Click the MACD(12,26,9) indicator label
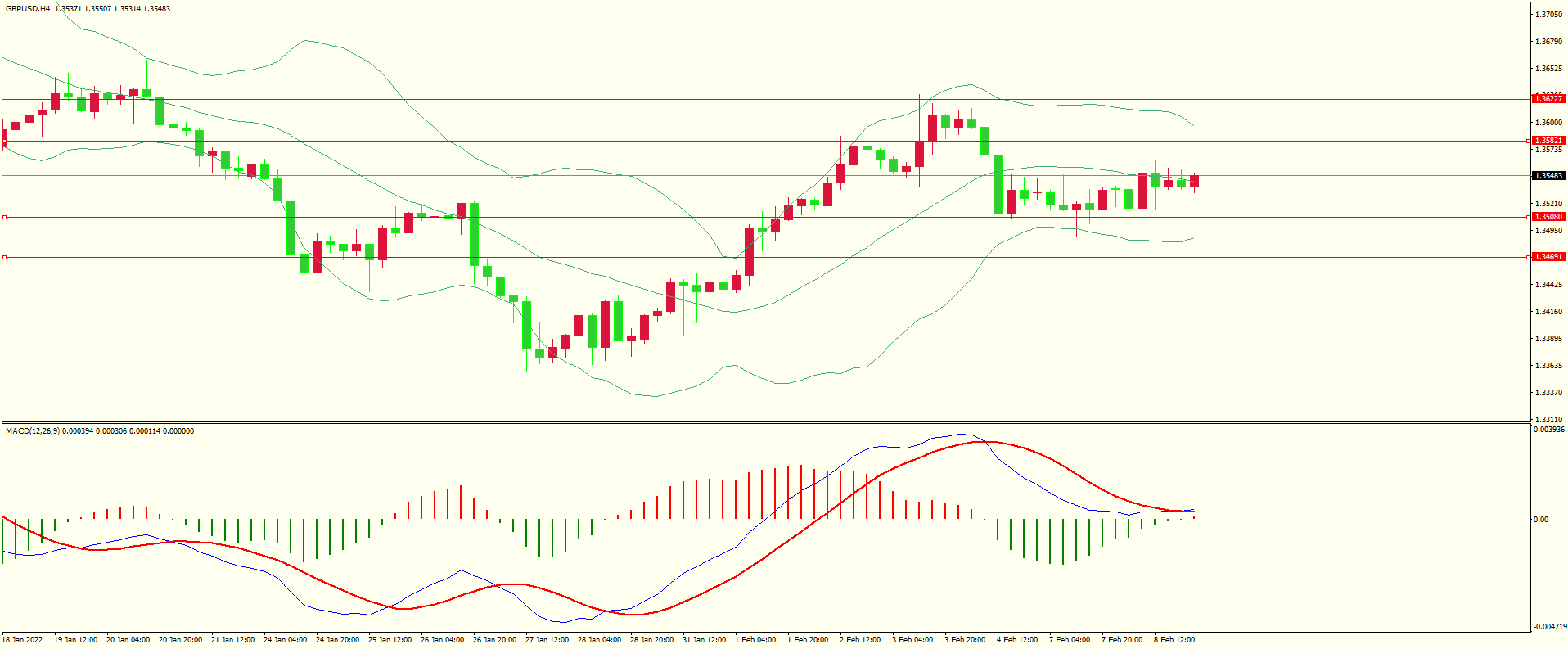 [33, 431]
